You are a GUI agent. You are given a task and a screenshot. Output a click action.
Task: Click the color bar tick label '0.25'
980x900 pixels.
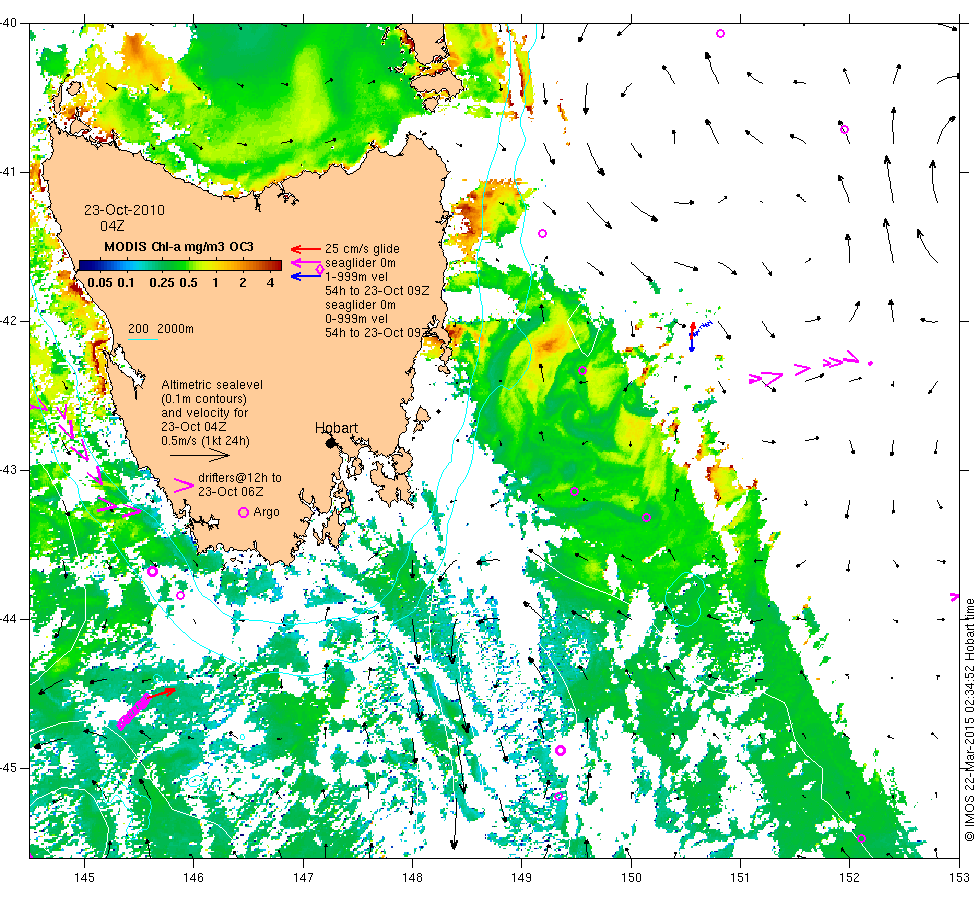(x=162, y=282)
